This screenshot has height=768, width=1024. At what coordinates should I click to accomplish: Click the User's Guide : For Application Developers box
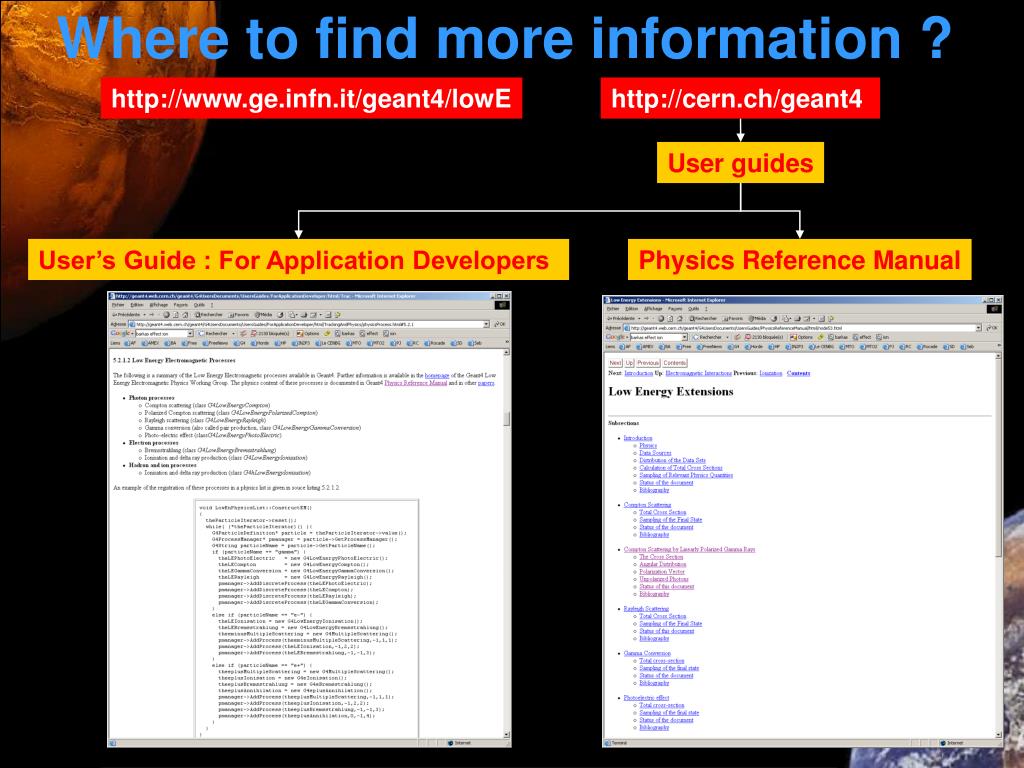click(x=298, y=259)
